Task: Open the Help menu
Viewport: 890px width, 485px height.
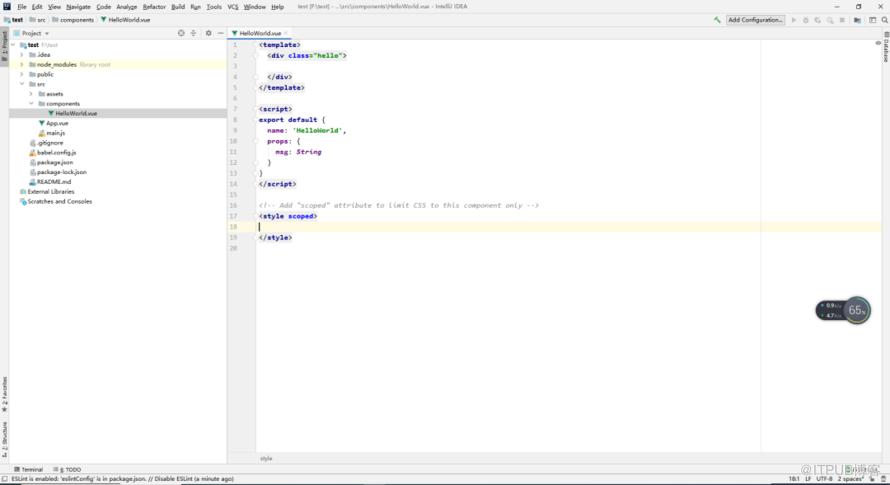Action: click(277, 7)
